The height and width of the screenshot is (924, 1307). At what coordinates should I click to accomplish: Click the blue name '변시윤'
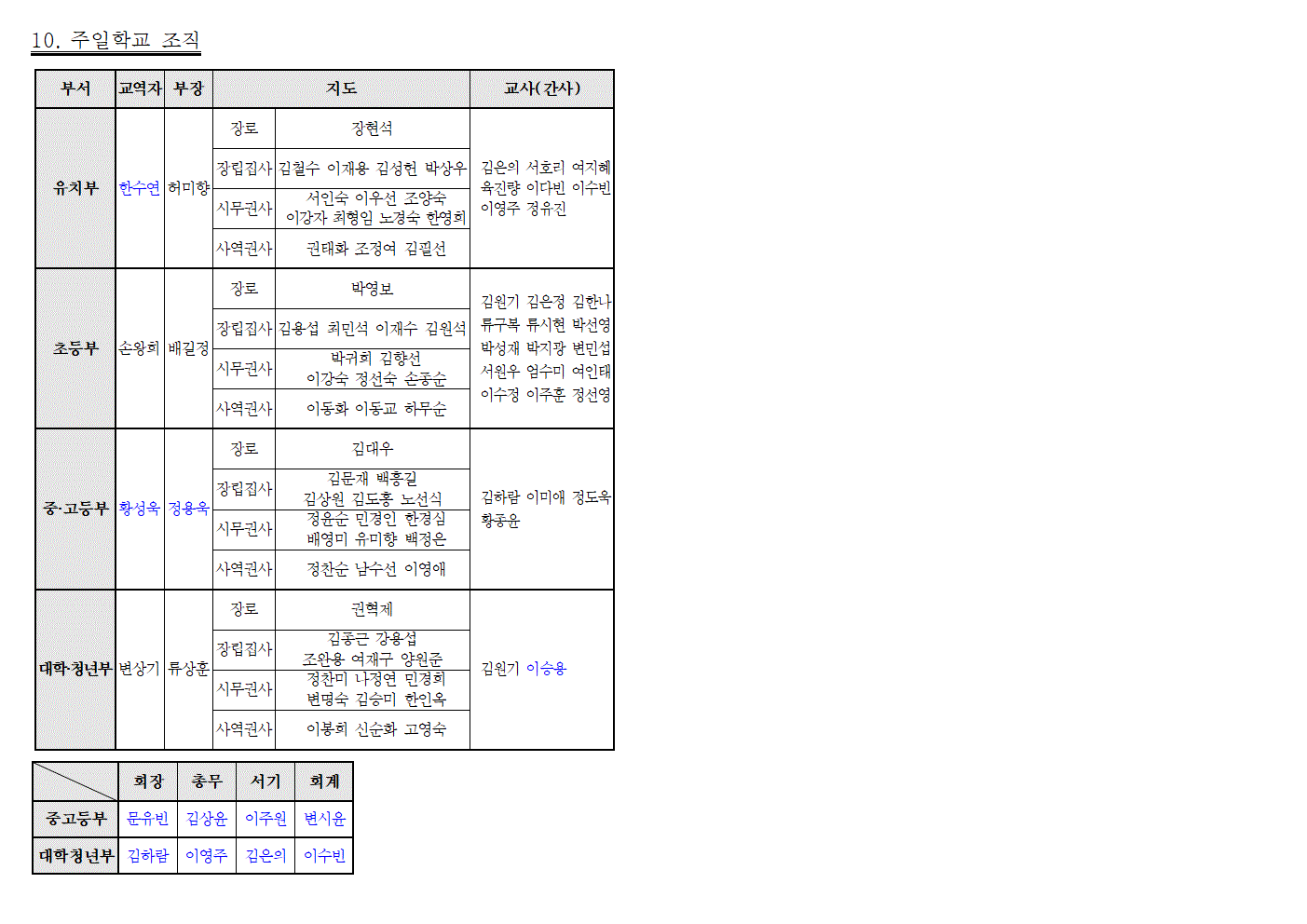pyautogui.click(x=324, y=819)
